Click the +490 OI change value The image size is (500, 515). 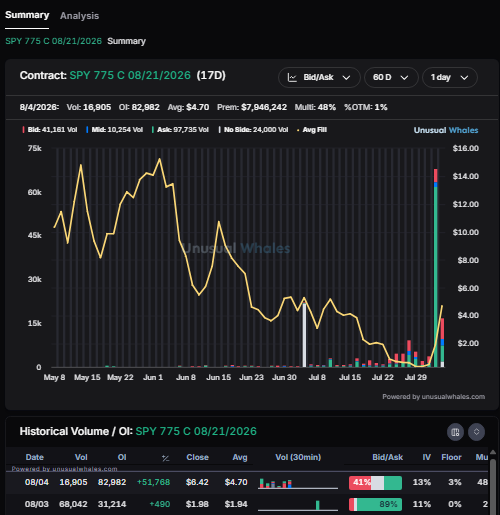pyautogui.click(x=160, y=504)
